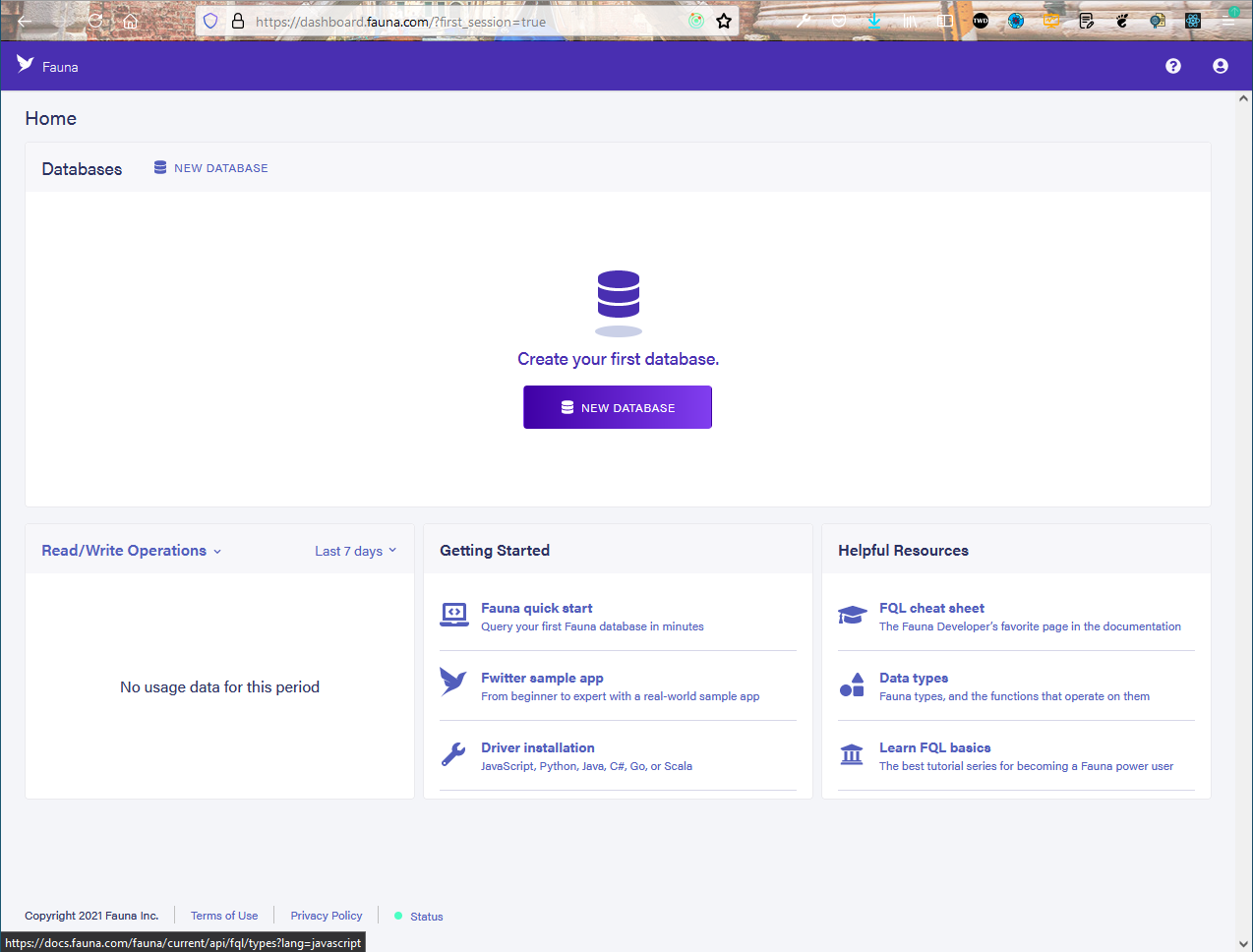Open Status footer link
Image resolution: width=1253 pixels, height=952 pixels.
[419, 916]
